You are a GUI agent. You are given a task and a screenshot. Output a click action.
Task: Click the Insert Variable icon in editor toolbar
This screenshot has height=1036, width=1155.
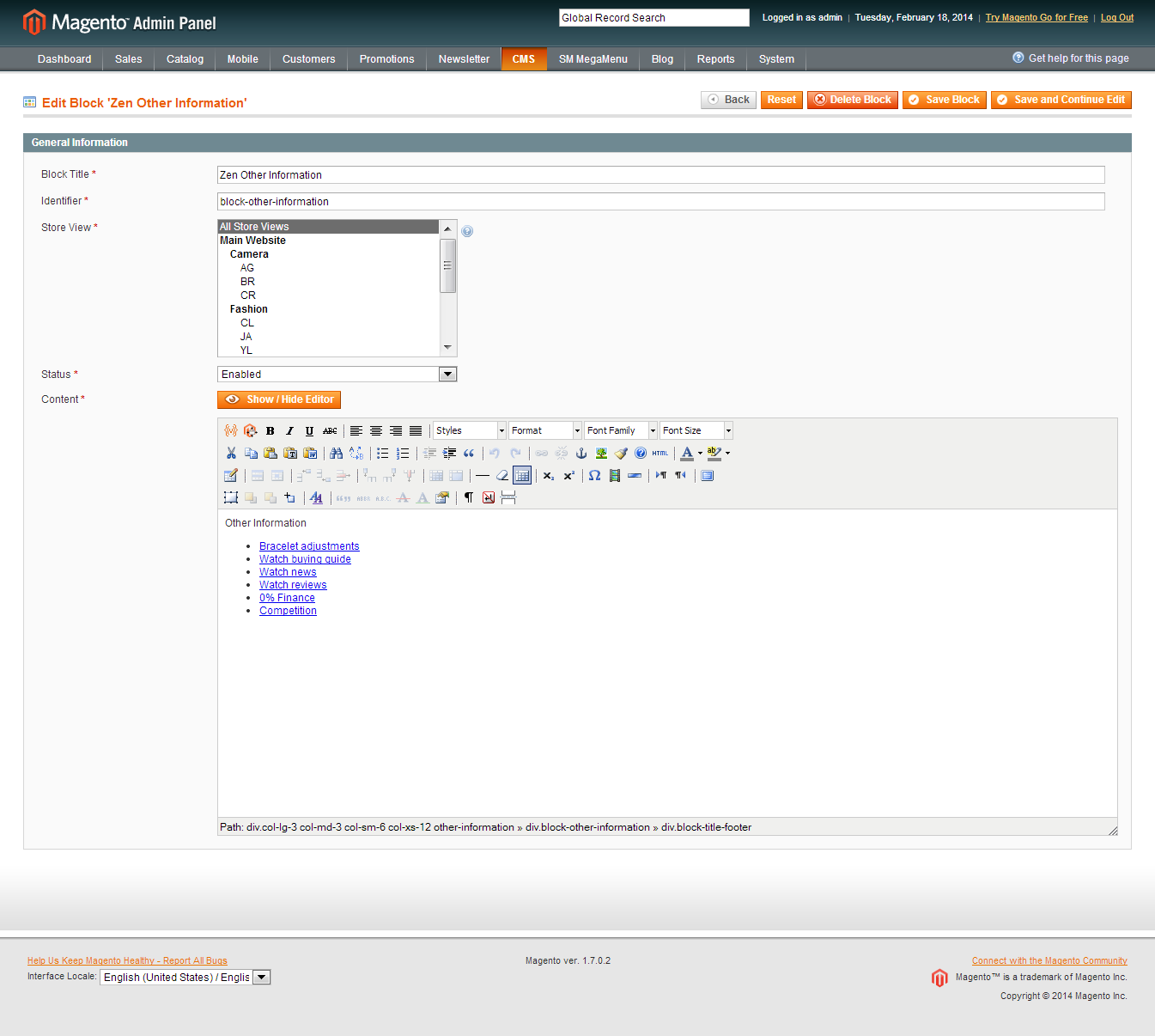tap(231, 430)
